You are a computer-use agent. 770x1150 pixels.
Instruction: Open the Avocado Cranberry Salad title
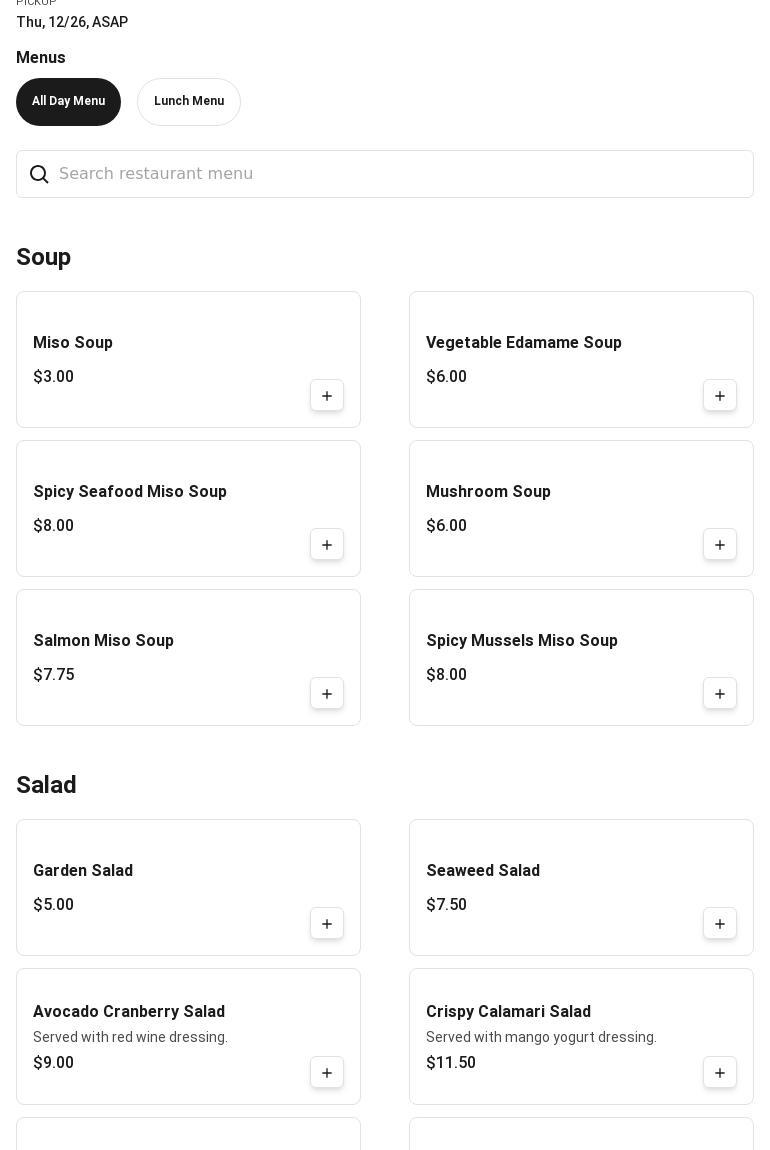coord(129,1012)
